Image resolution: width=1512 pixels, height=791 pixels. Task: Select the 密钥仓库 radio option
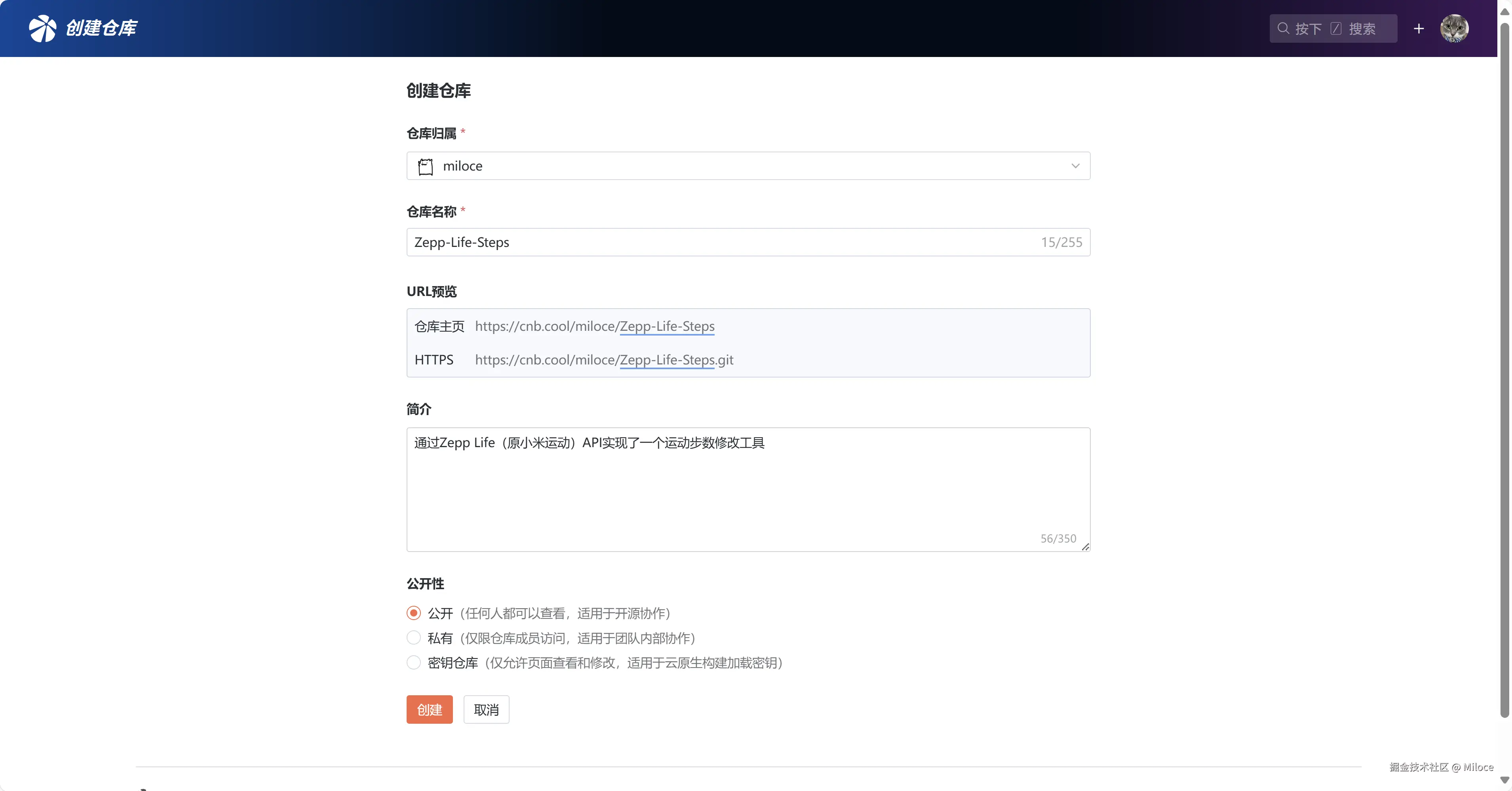point(414,662)
